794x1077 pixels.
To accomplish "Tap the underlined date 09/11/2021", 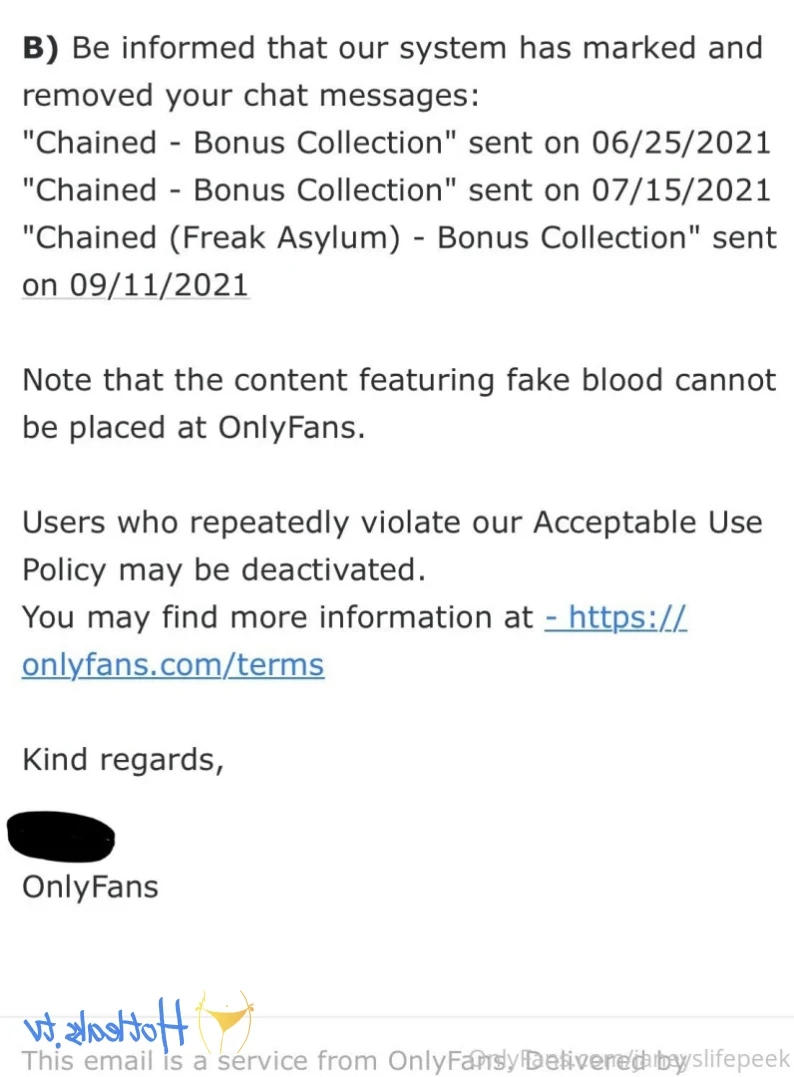I will click(x=135, y=285).
